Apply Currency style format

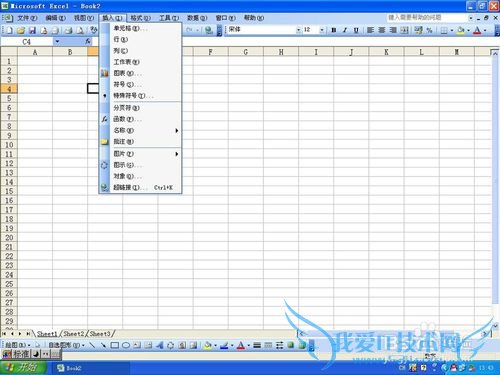click(418, 30)
